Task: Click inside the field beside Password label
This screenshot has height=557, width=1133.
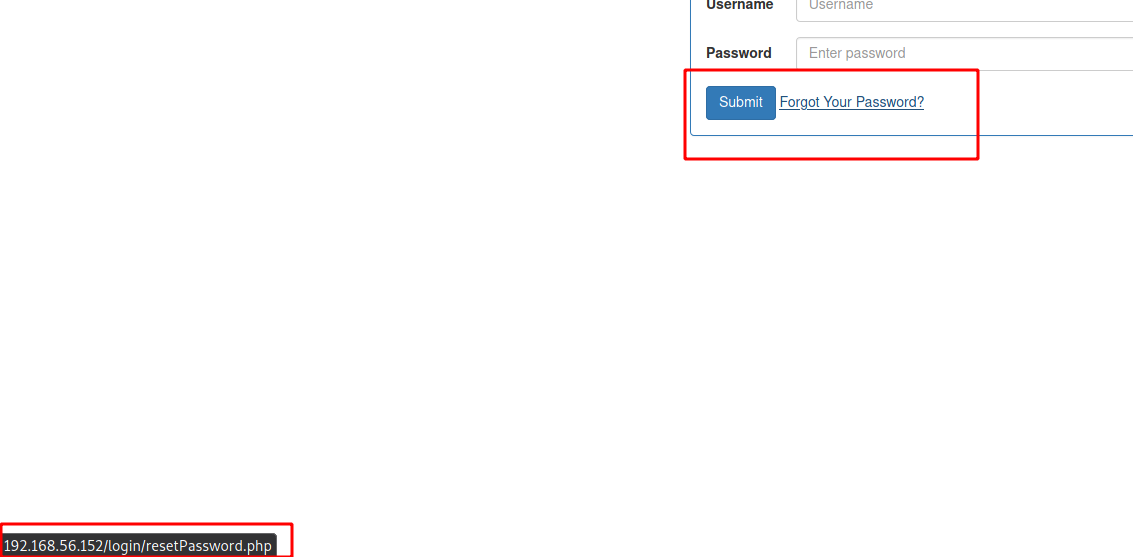Action: (965, 53)
